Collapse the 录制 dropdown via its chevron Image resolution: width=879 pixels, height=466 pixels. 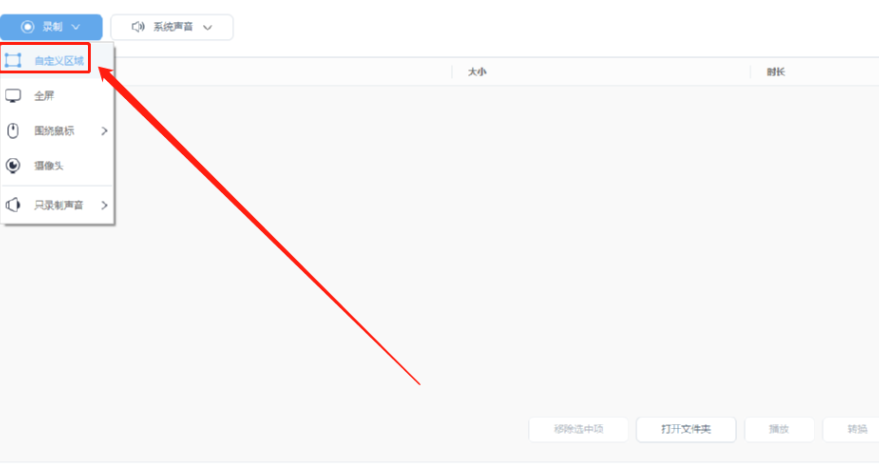76,27
